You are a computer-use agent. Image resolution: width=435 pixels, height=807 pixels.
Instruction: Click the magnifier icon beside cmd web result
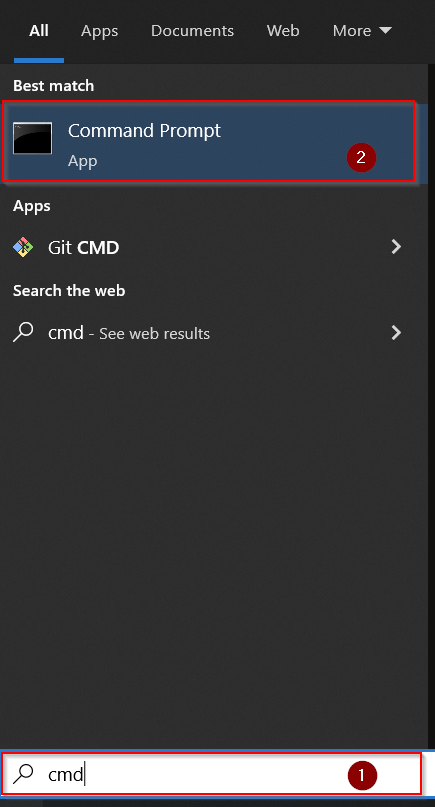[x=23, y=332]
